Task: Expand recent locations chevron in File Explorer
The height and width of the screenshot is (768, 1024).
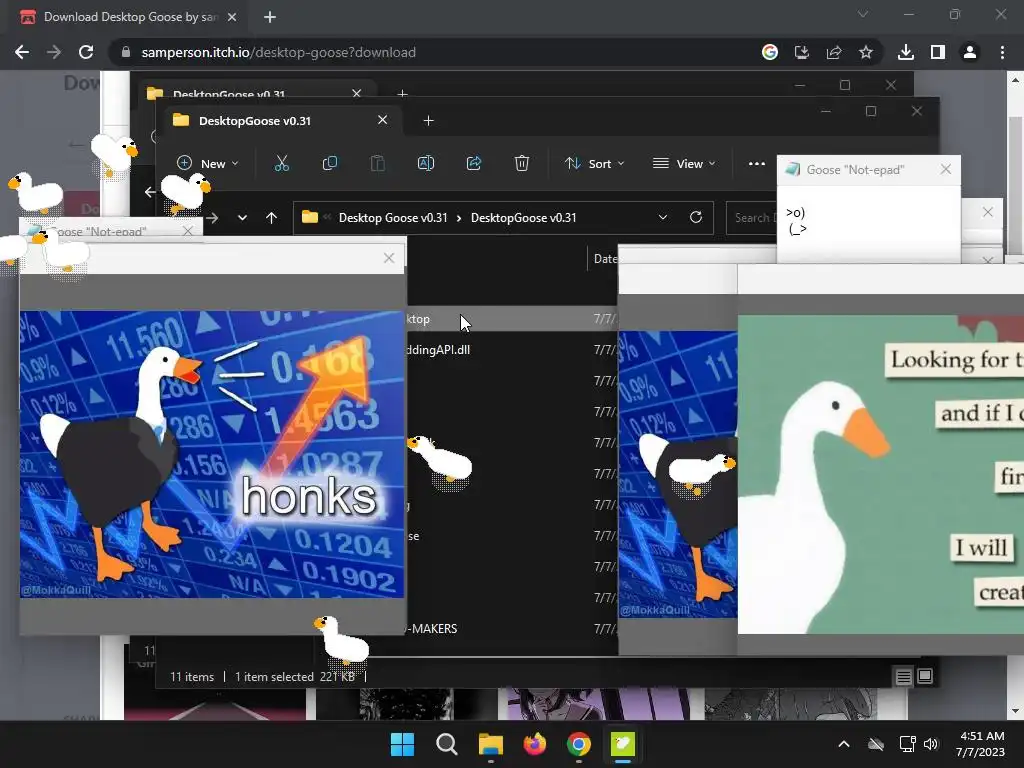Action: tap(242, 217)
